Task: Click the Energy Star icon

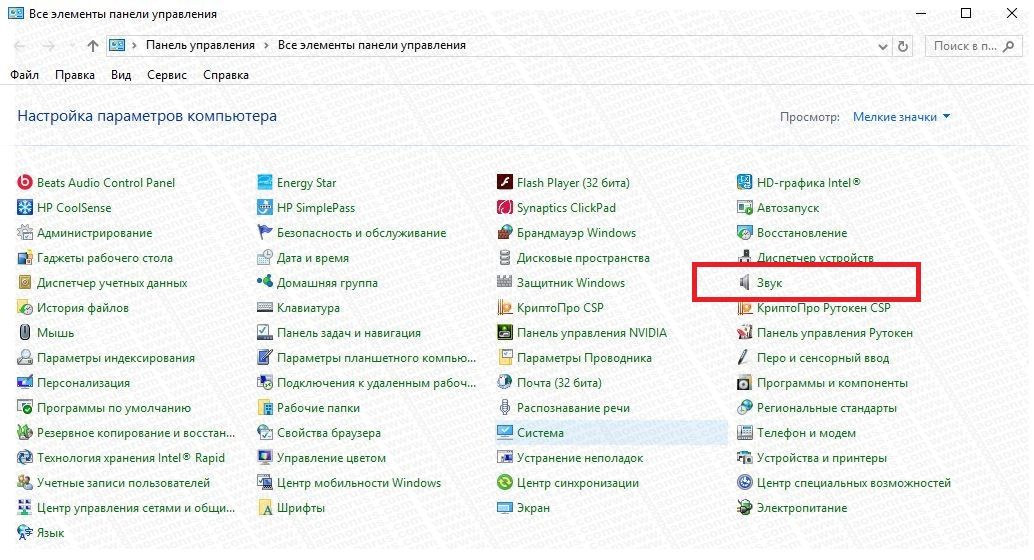Action: pyautogui.click(x=264, y=183)
